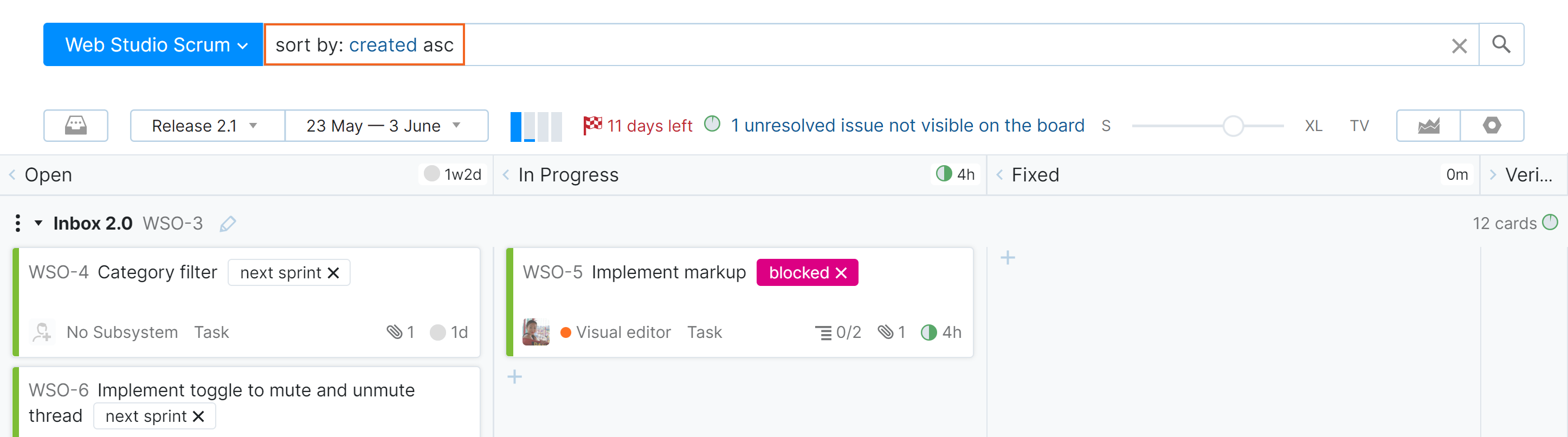Click the unassigned user icon on WSO-4
This screenshot has width=1568, height=437.
[42, 332]
